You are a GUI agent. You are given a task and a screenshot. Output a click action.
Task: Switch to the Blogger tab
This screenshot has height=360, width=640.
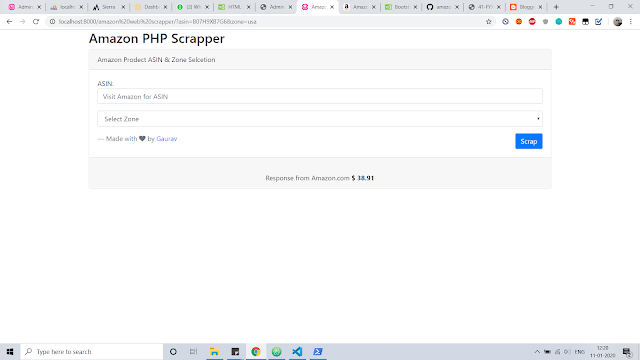[x=526, y=7]
